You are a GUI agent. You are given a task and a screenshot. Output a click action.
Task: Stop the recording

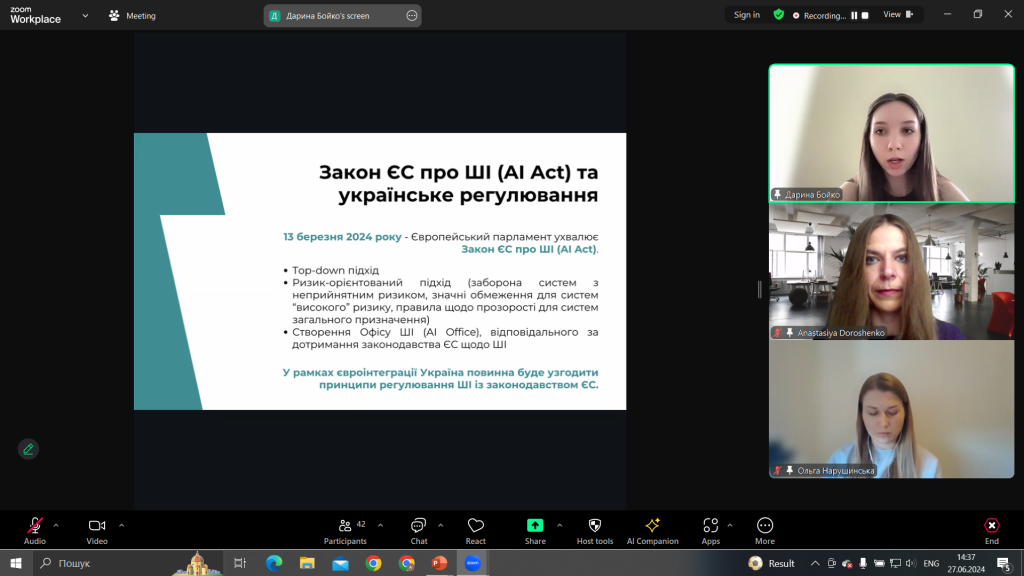[865, 15]
